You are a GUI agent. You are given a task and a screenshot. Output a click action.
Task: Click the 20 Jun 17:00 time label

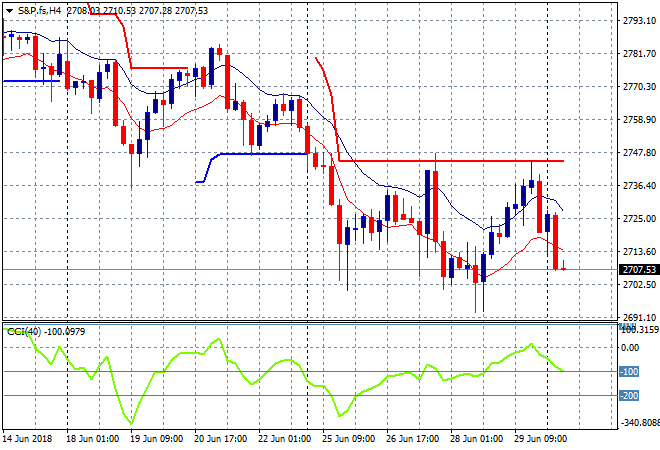tap(221, 439)
